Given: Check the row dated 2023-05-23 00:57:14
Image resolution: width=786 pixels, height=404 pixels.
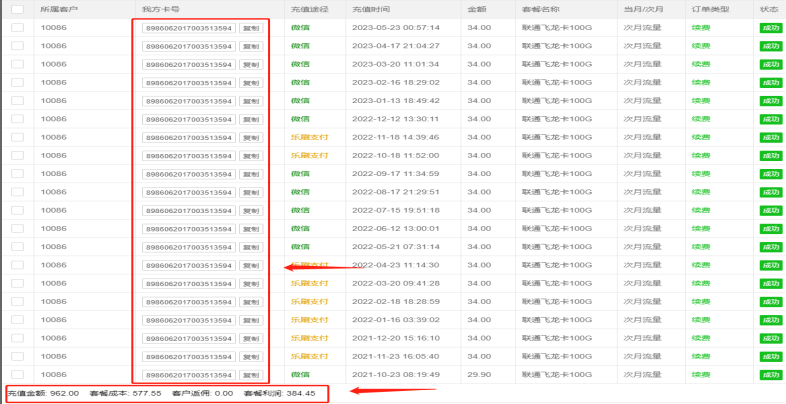Looking at the screenshot, I should point(18,28).
